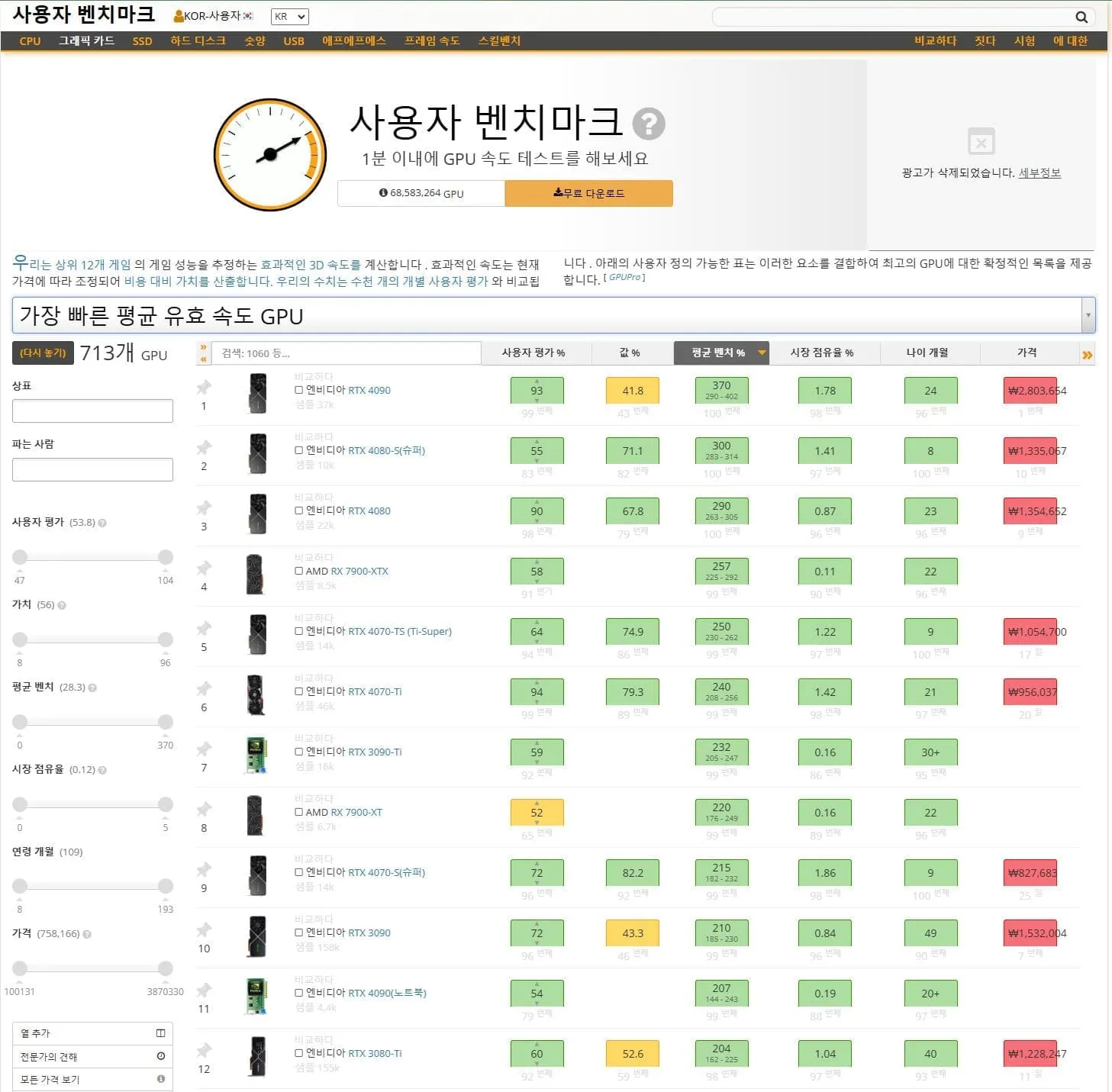Sort by the market share % column
The height and width of the screenshot is (1092, 1112).
822,353
